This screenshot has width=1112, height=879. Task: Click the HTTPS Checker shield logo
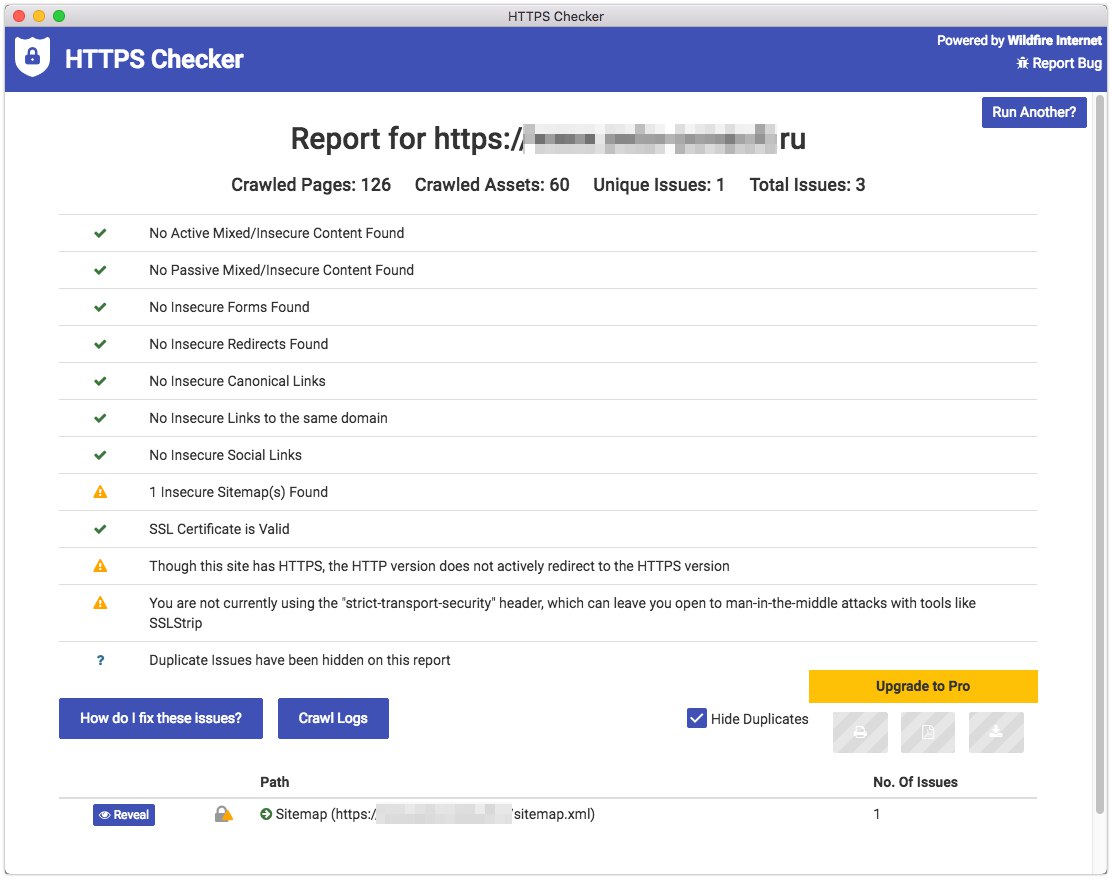tap(32, 57)
